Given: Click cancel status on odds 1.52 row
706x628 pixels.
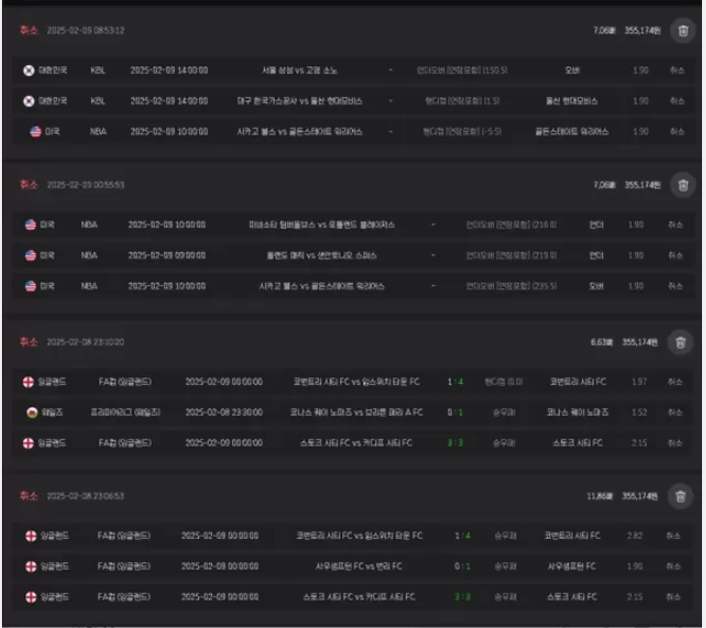Looking at the screenshot, I should (x=674, y=412).
